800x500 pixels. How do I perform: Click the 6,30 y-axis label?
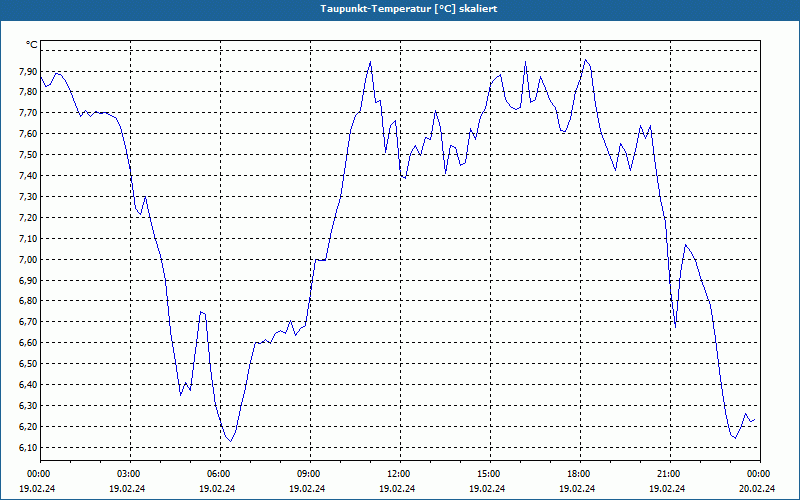(28, 406)
